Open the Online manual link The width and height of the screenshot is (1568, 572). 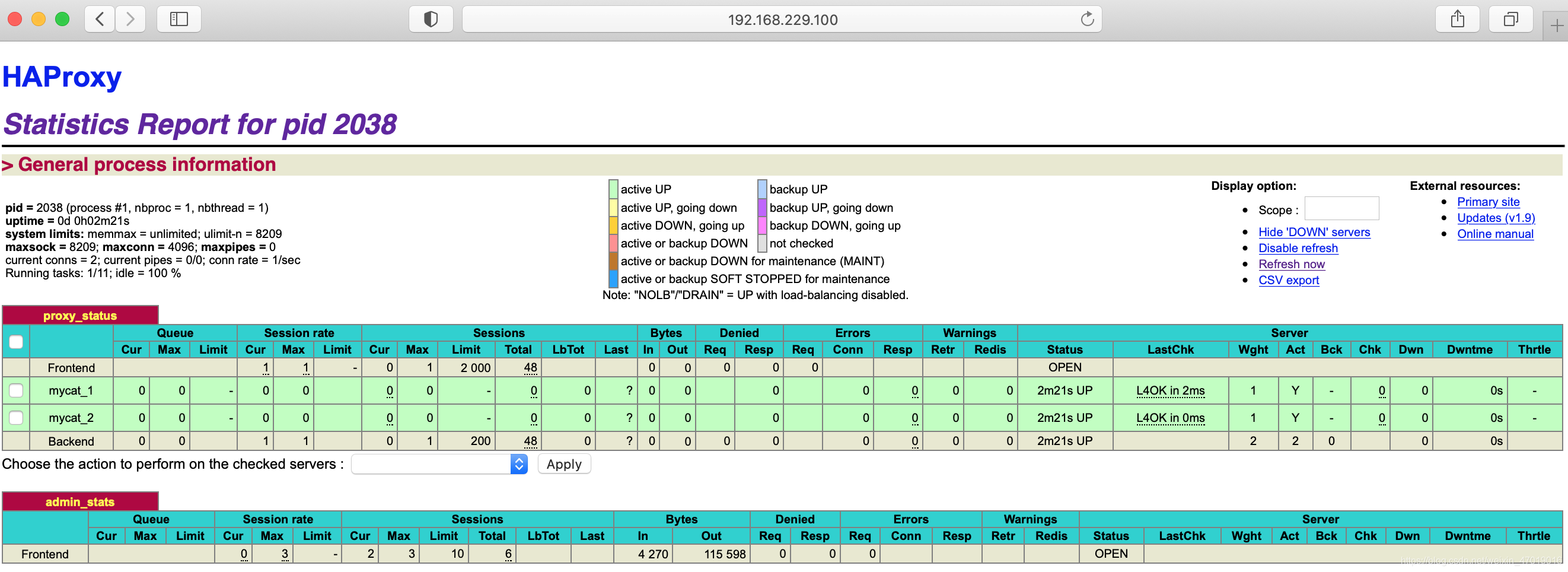(x=1495, y=234)
